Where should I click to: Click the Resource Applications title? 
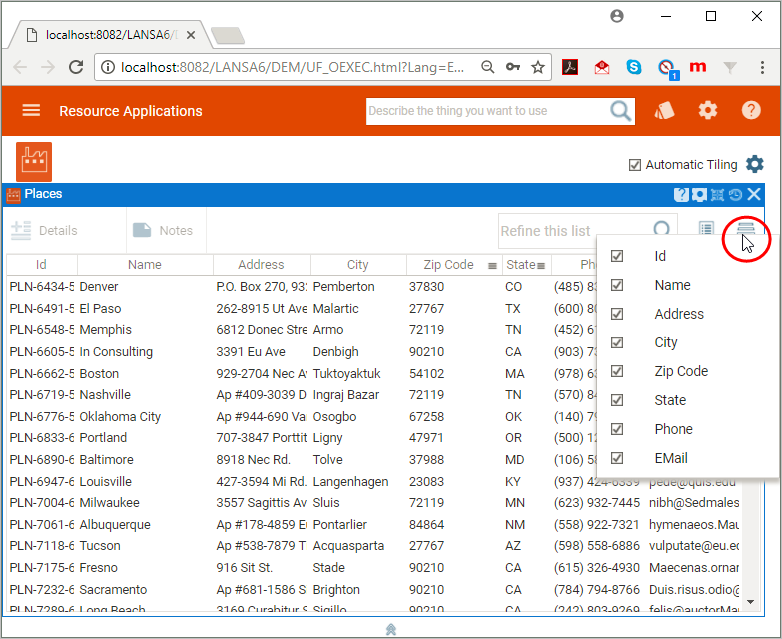(131, 111)
